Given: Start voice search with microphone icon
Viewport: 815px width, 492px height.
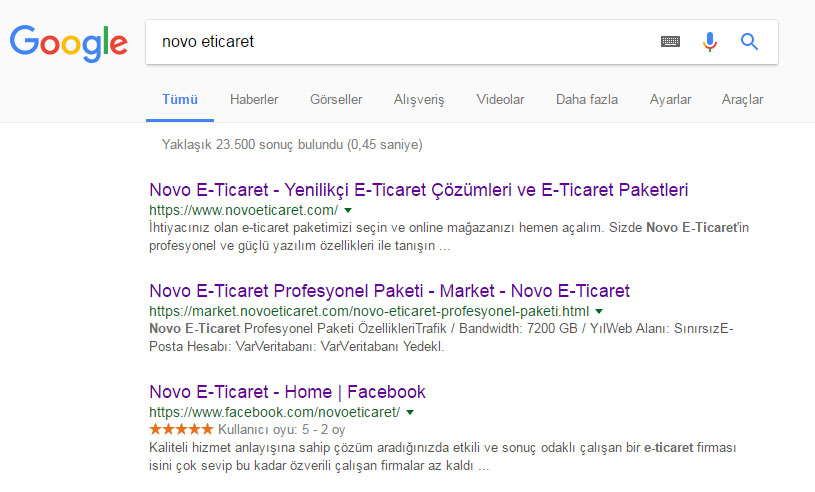Looking at the screenshot, I should (x=709, y=42).
